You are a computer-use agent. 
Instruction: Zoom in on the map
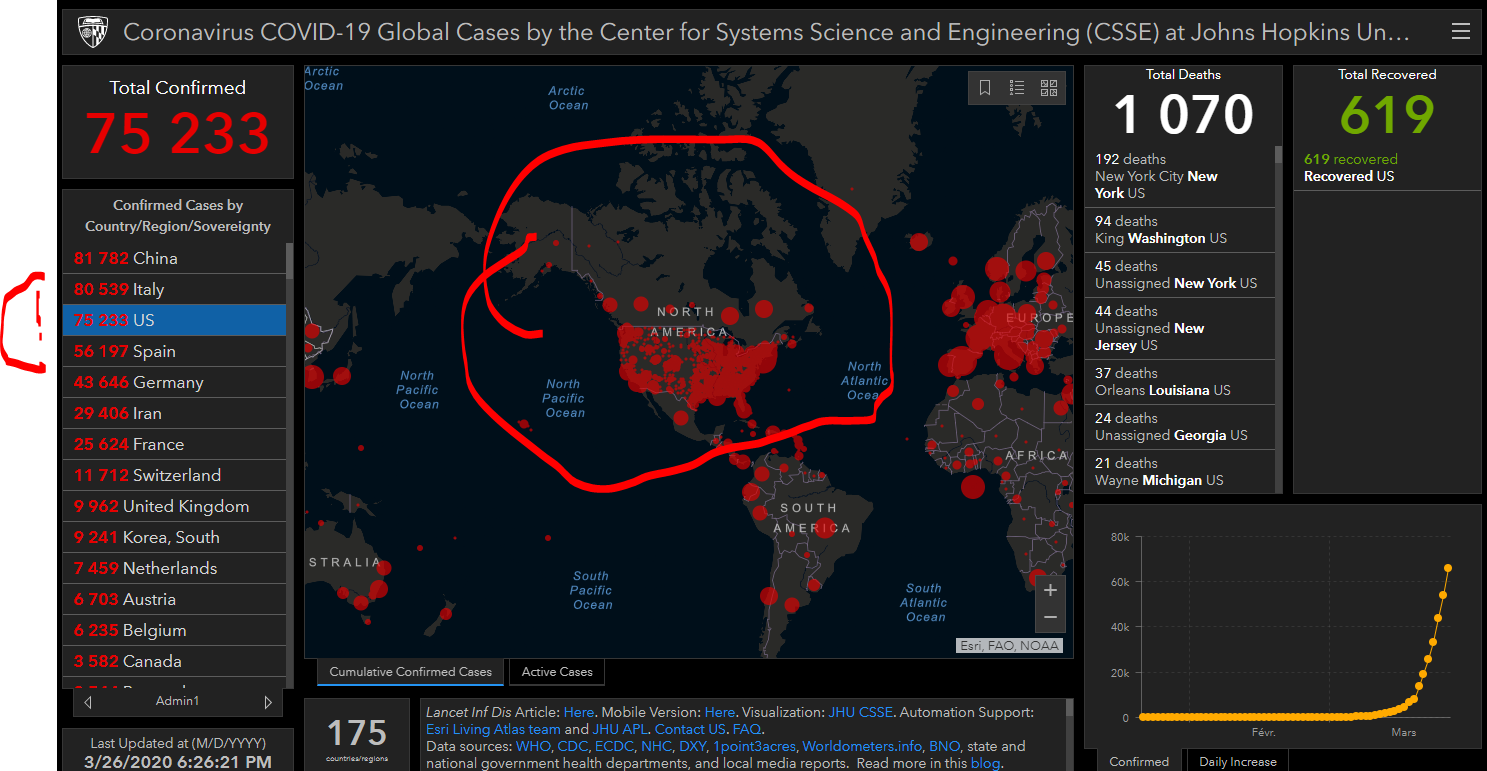(x=1050, y=591)
